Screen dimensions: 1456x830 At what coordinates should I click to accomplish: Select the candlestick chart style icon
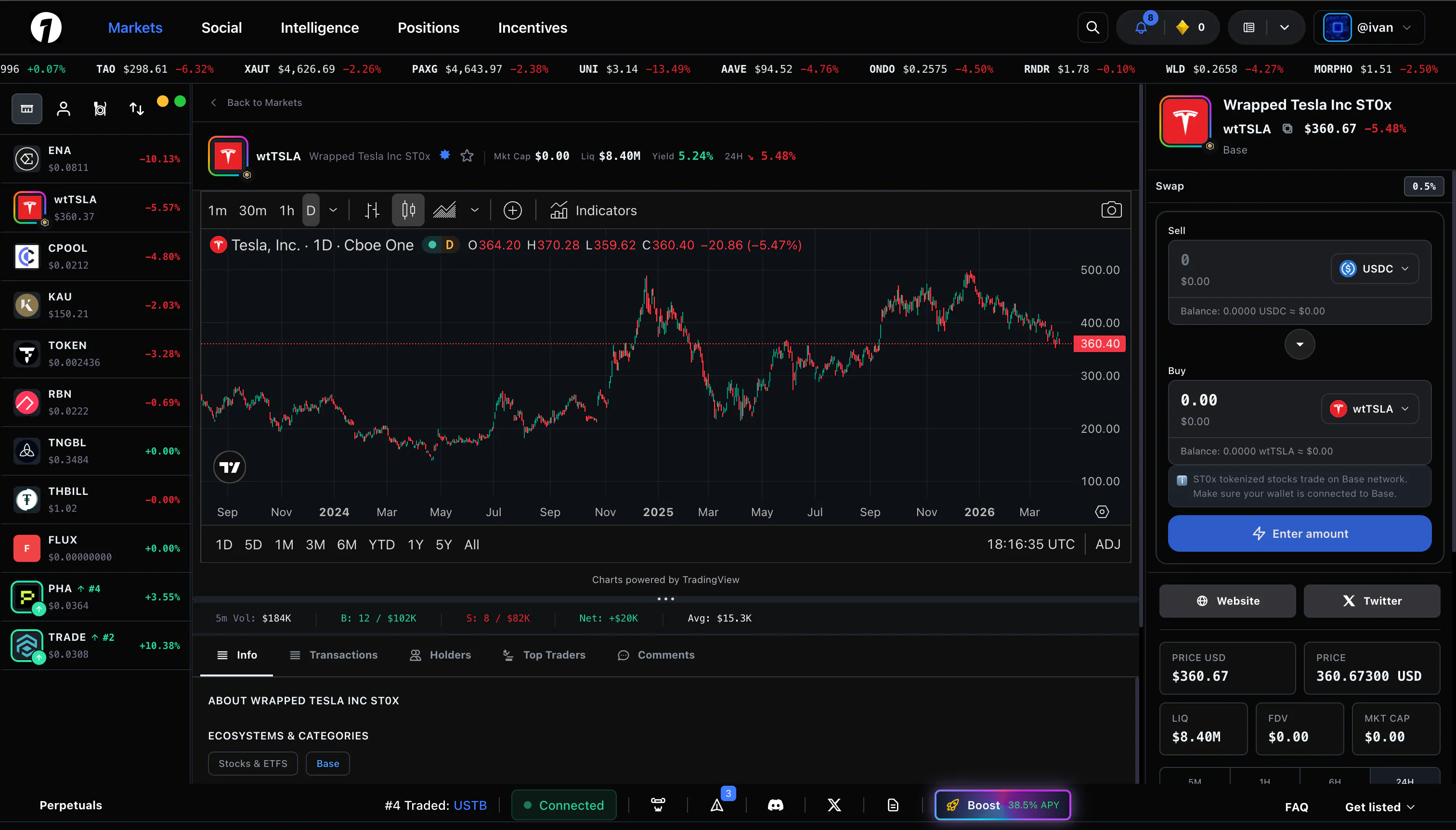pos(408,210)
